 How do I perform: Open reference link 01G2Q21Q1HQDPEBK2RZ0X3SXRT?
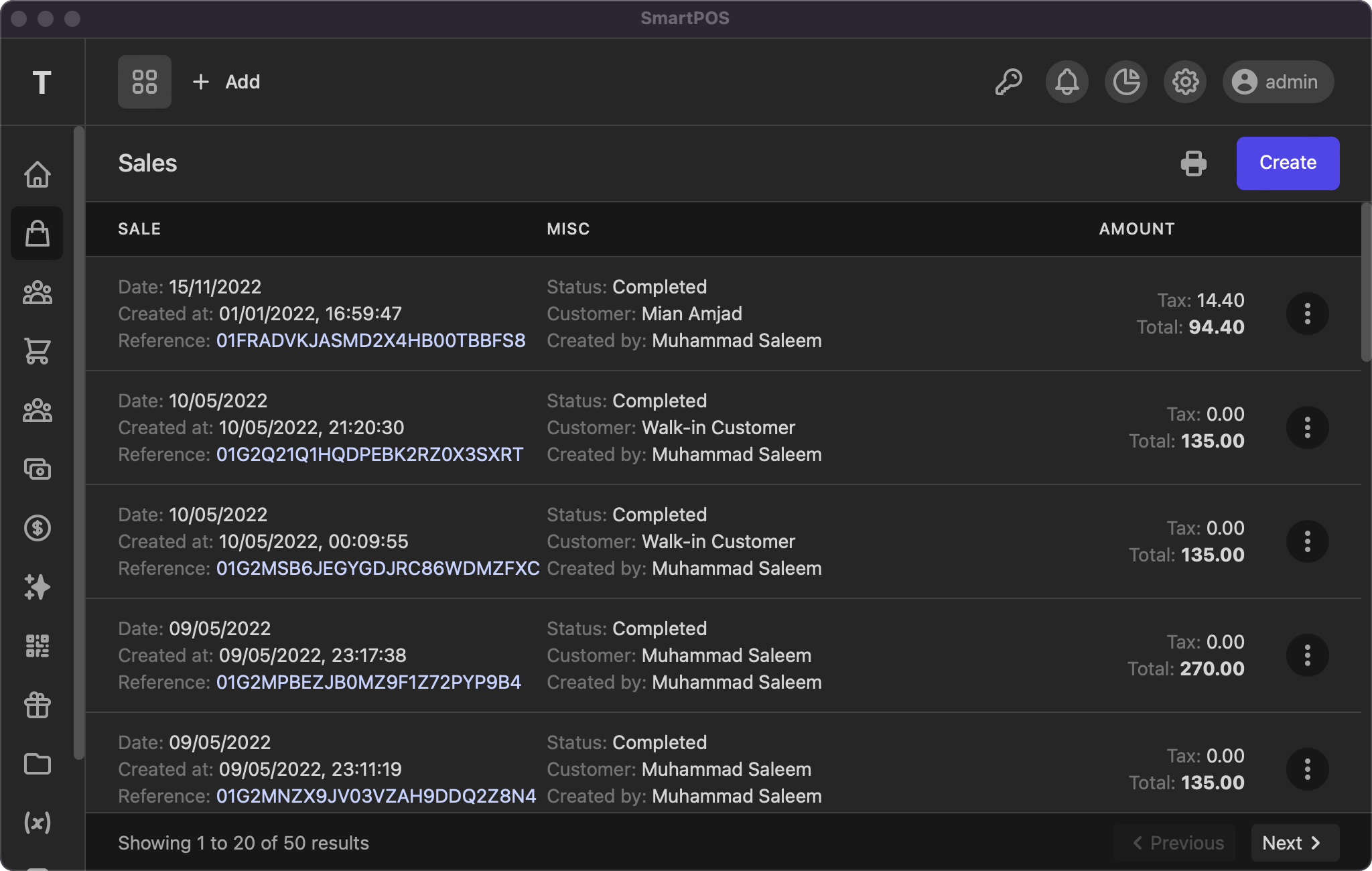[x=369, y=454]
